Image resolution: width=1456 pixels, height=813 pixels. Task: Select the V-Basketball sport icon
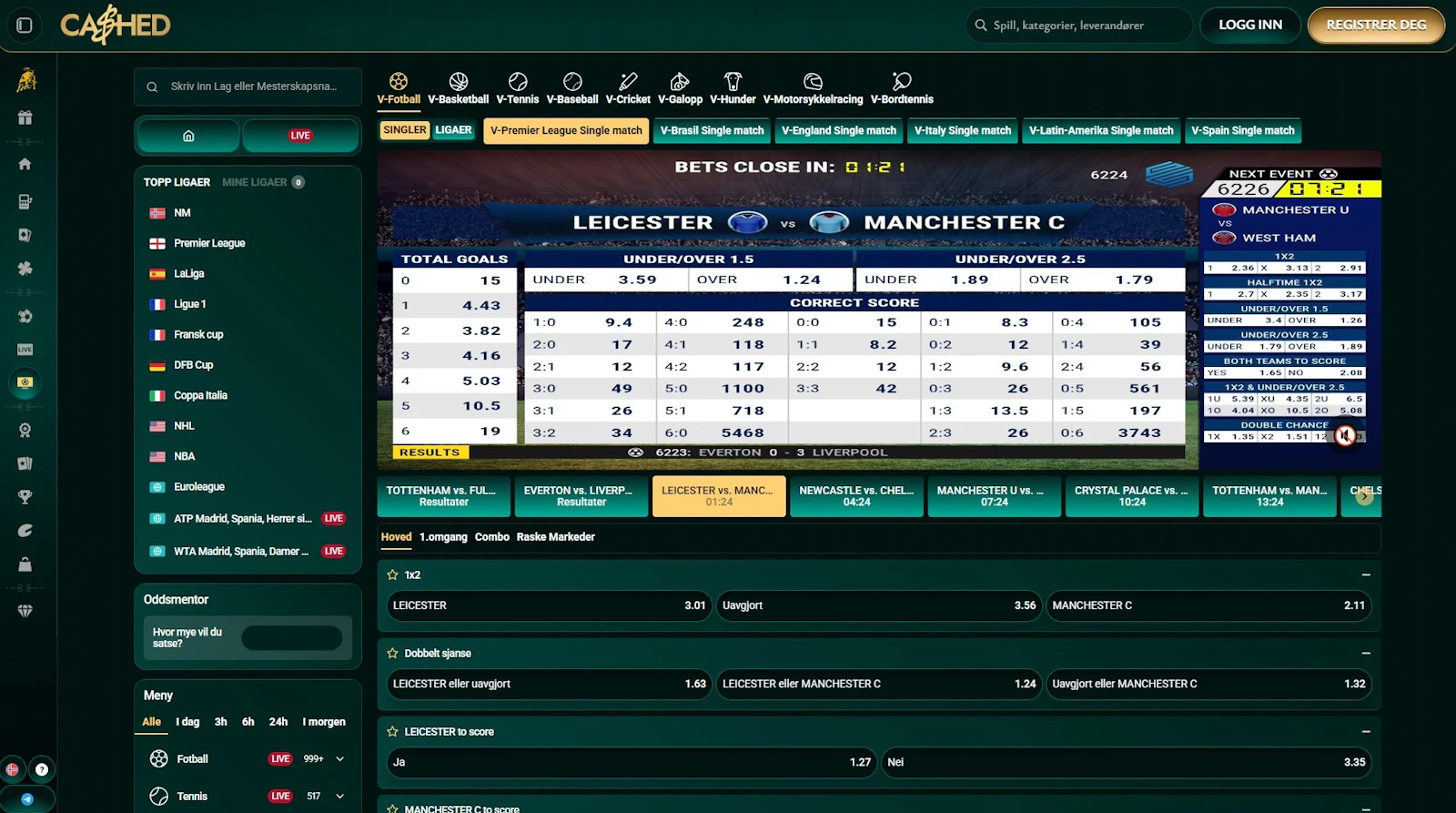pyautogui.click(x=459, y=89)
